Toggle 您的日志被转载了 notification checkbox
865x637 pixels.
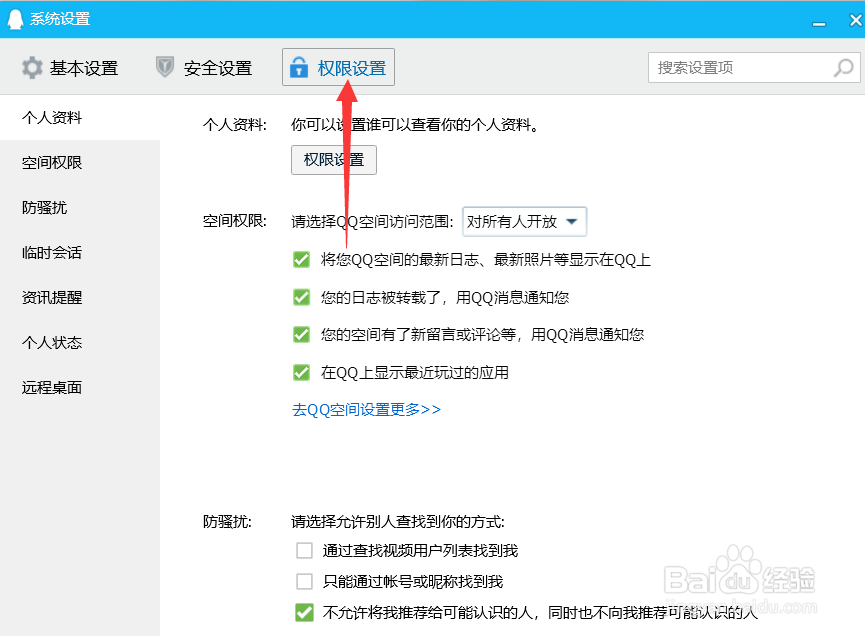[x=301, y=297]
